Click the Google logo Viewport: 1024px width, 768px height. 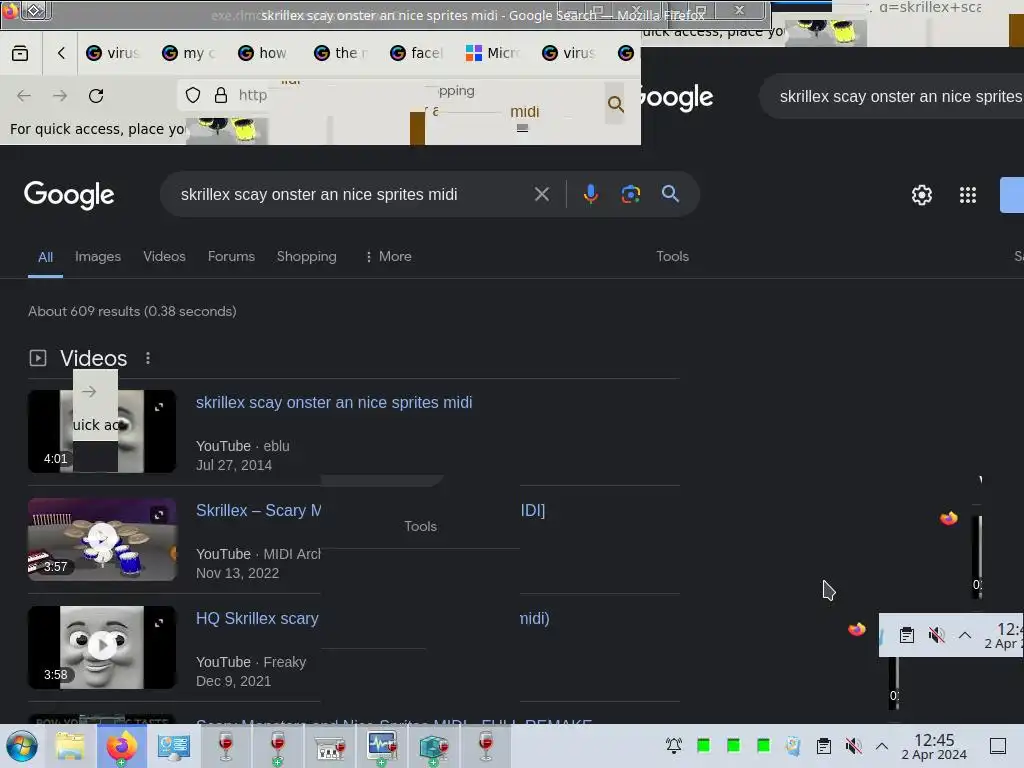[69, 195]
